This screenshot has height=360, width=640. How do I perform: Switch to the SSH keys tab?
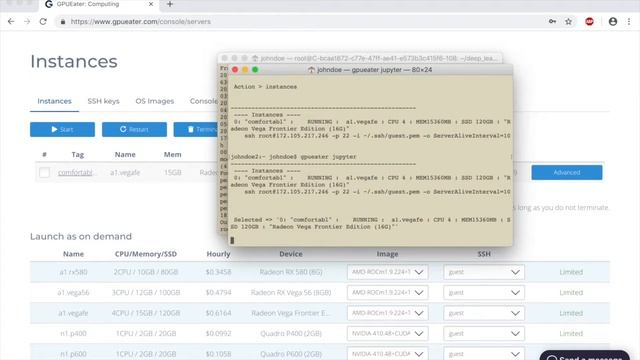[103, 101]
